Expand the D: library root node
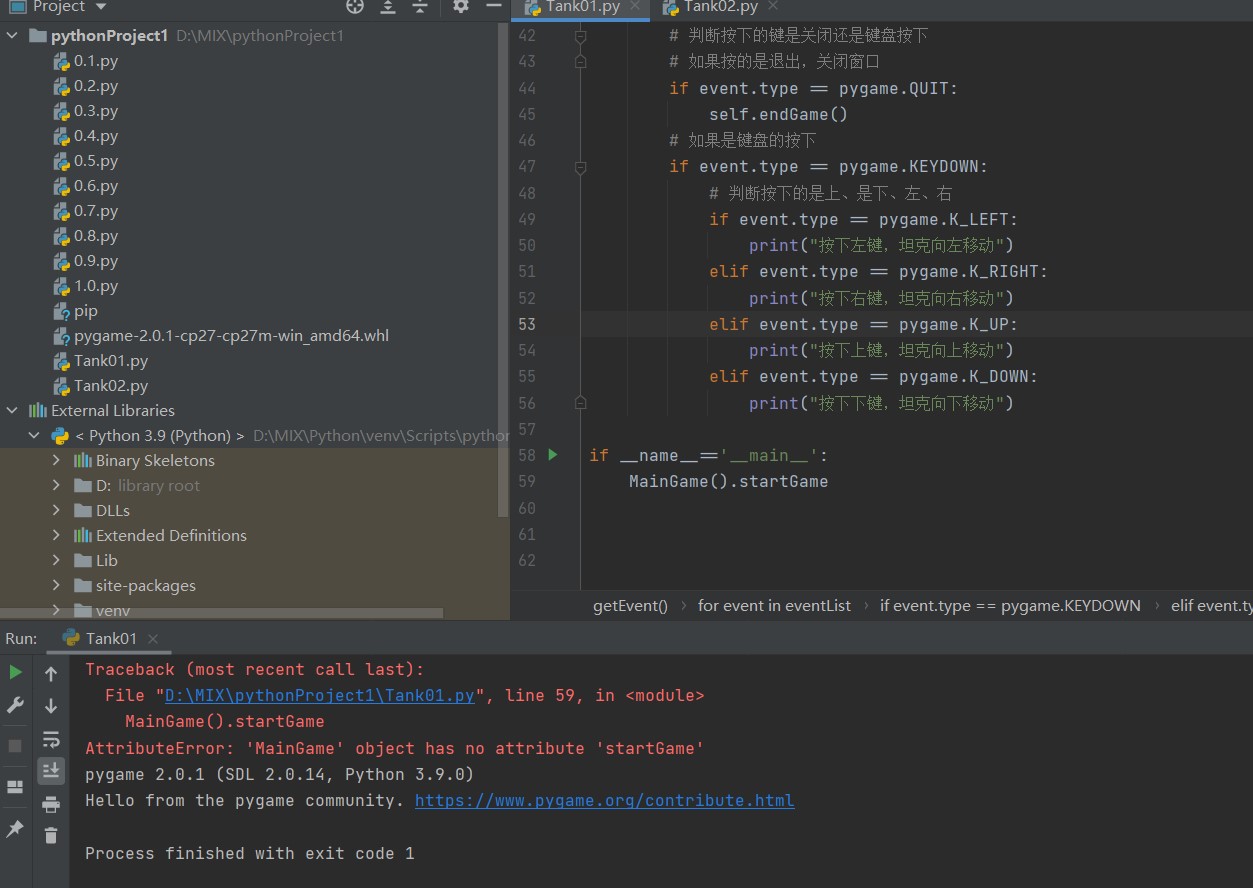The image size is (1253, 888). [57, 485]
